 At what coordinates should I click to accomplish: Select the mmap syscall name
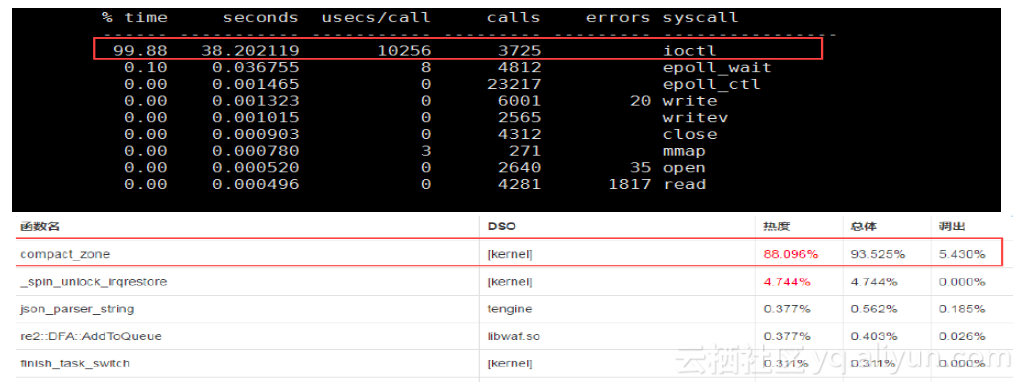point(684,151)
